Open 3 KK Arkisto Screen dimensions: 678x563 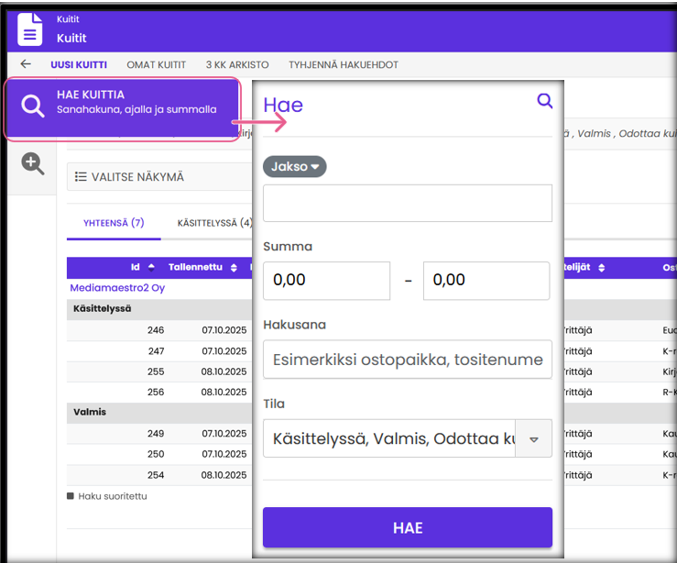coord(237,65)
